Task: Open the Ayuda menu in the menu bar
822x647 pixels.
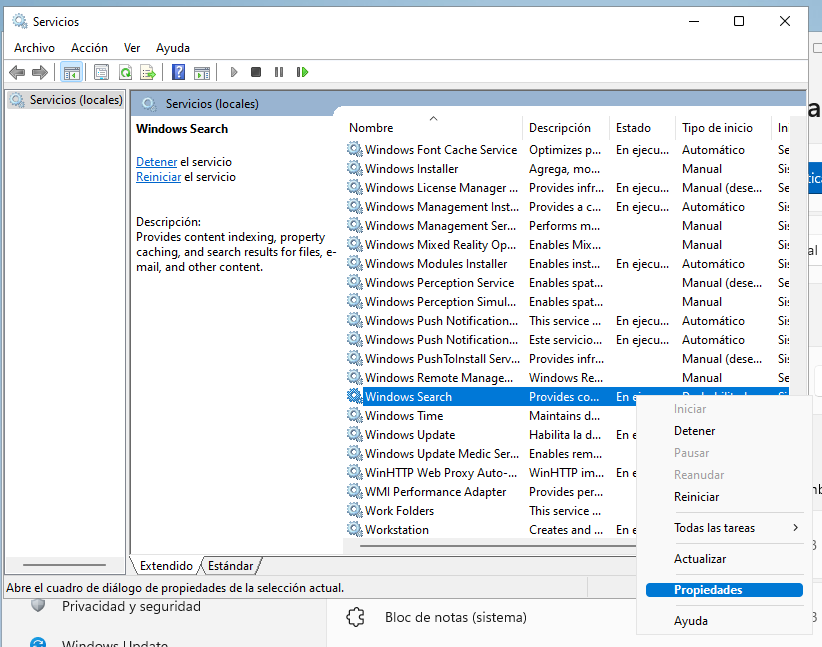Action: coord(173,48)
